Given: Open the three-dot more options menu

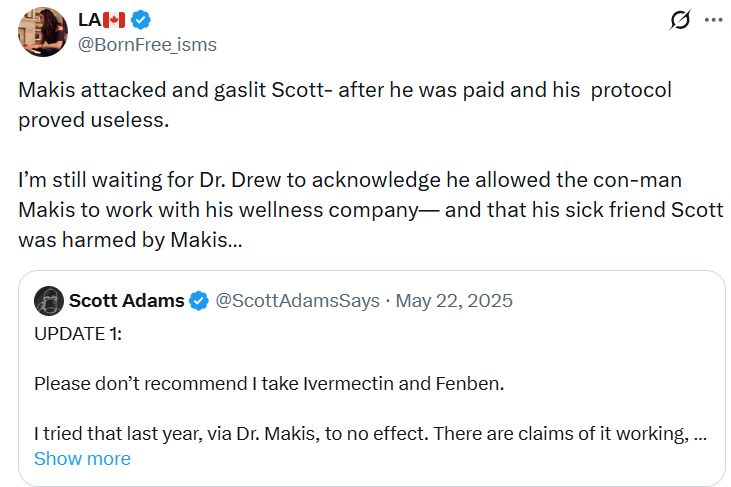Looking at the screenshot, I should pyautogui.click(x=713, y=20).
